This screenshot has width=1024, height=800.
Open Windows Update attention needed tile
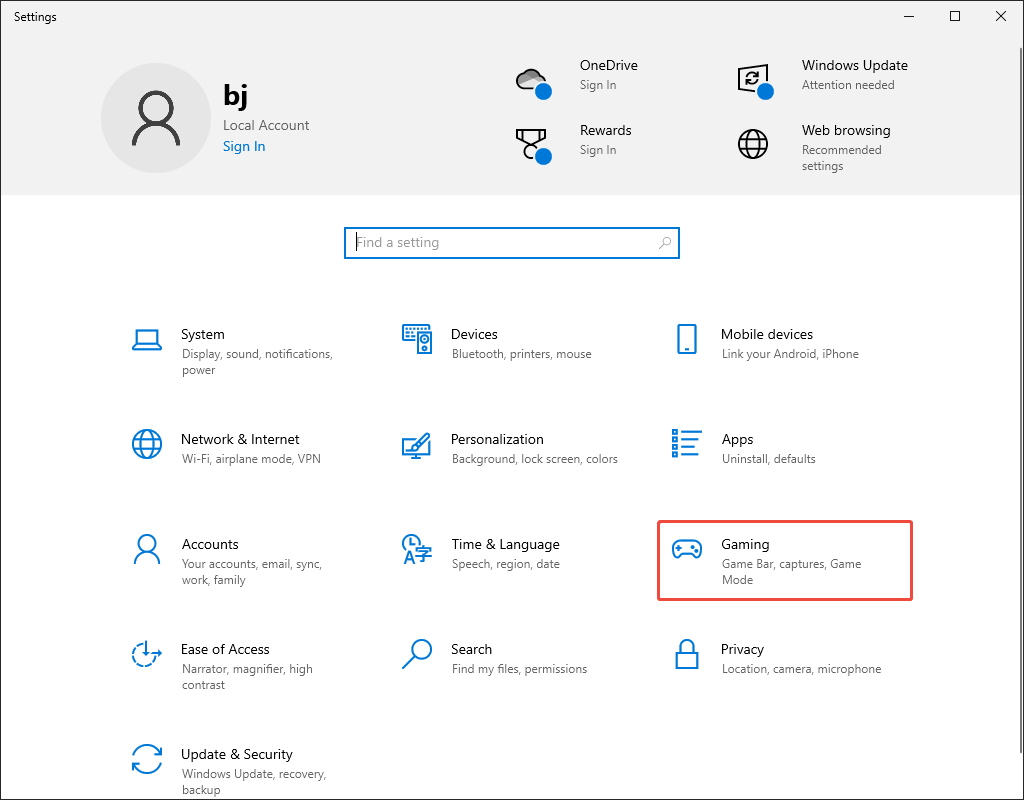point(854,75)
